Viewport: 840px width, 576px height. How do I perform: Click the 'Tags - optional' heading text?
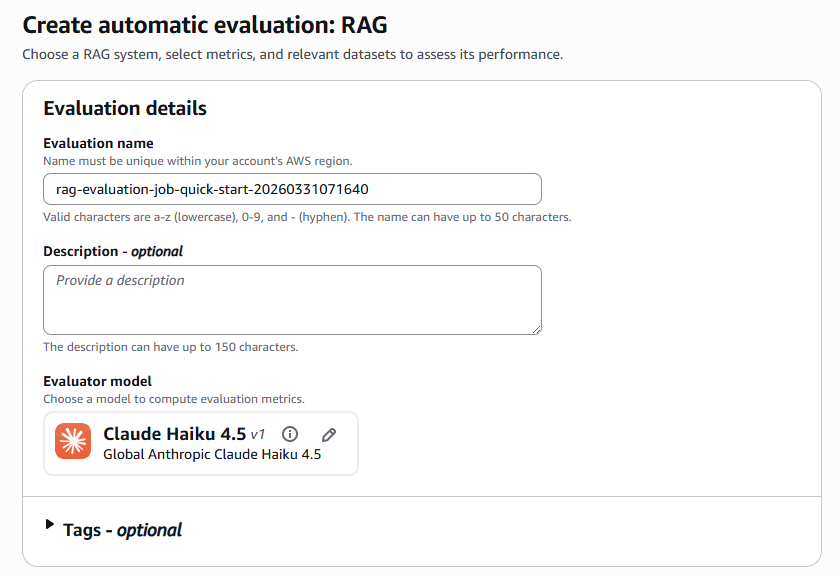[122, 530]
